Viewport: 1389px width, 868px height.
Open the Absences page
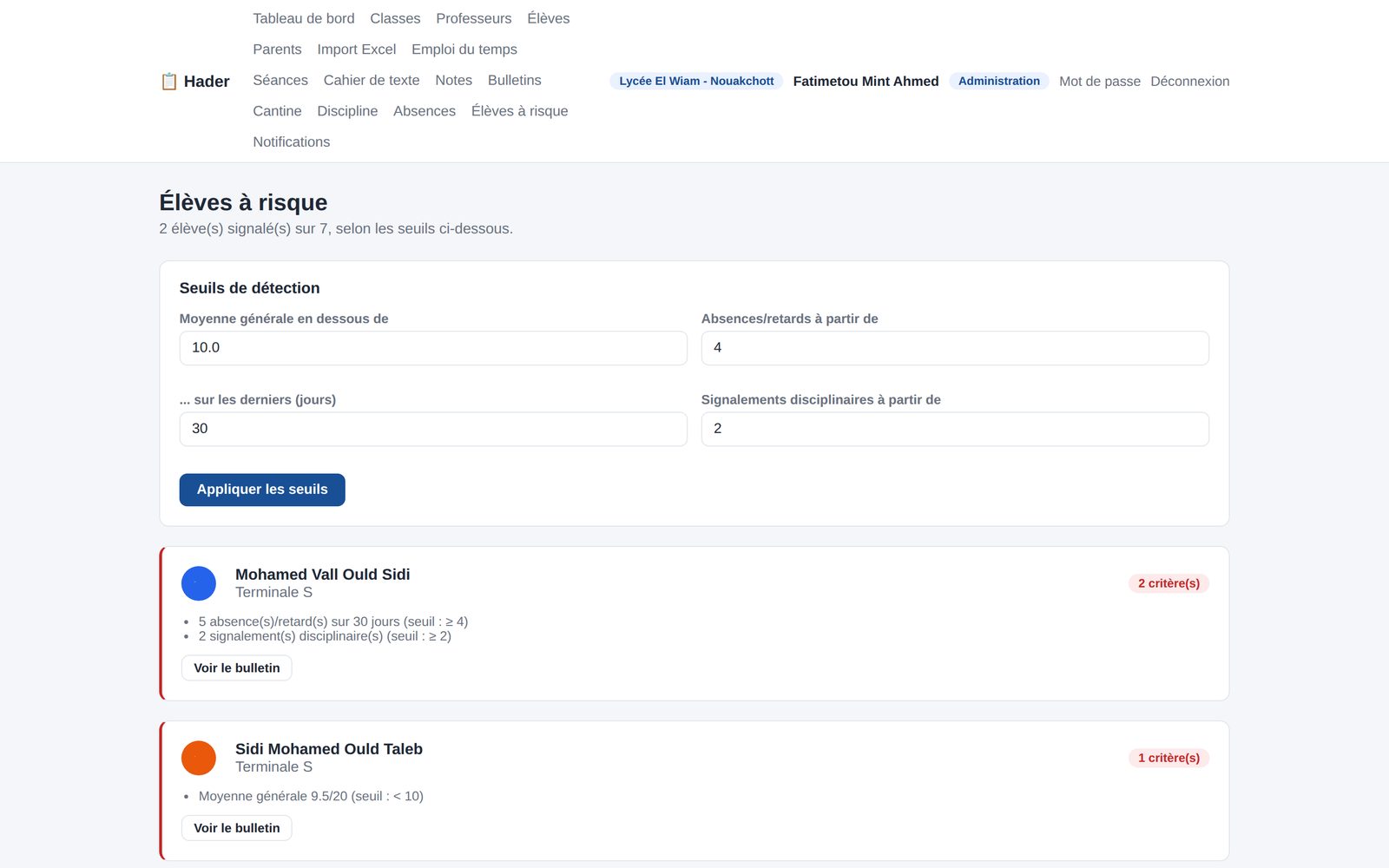coord(425,111)
